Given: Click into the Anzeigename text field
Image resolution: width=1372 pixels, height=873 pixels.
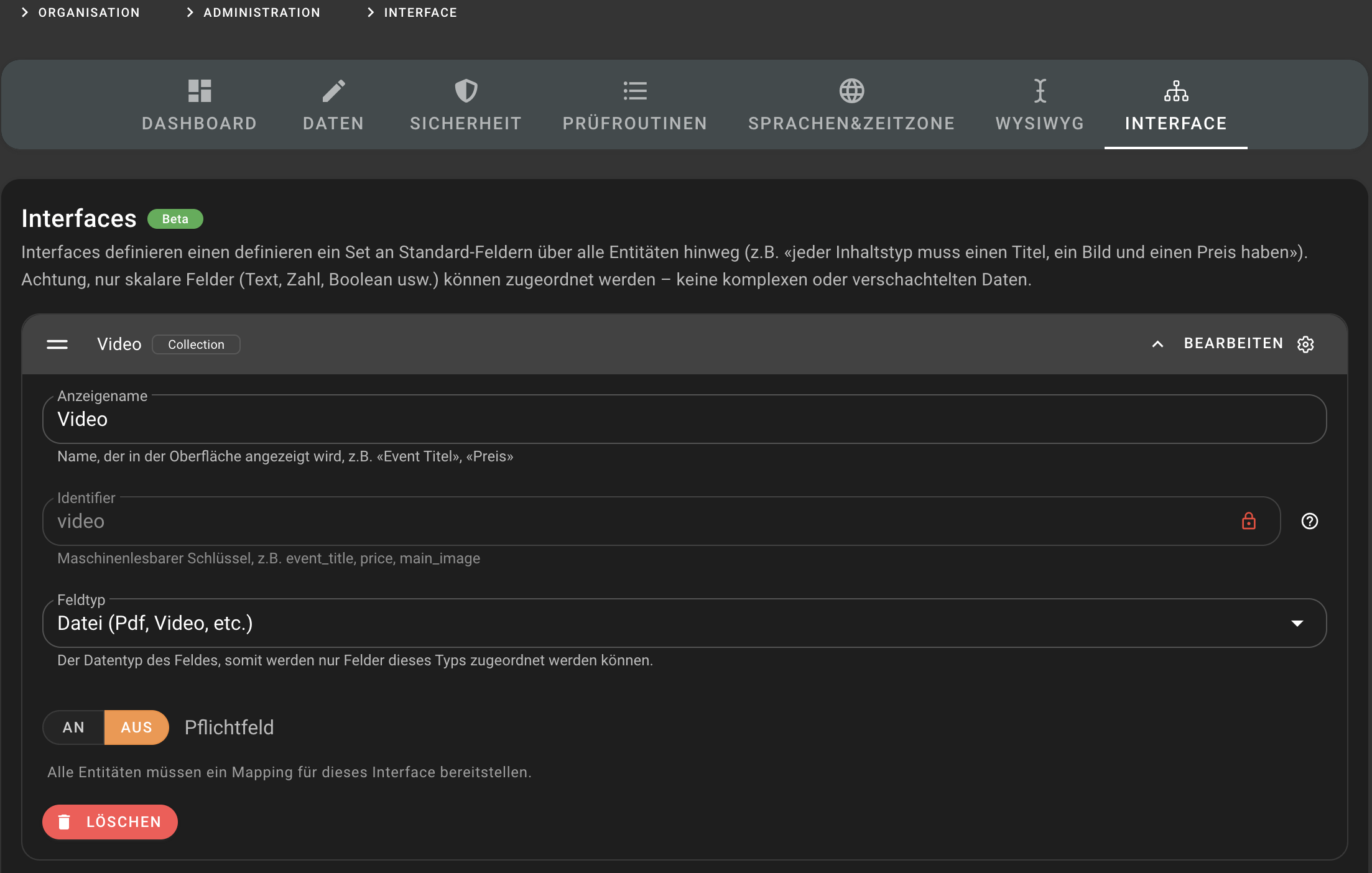Looking at the screenshot, I should pos(684,420).
